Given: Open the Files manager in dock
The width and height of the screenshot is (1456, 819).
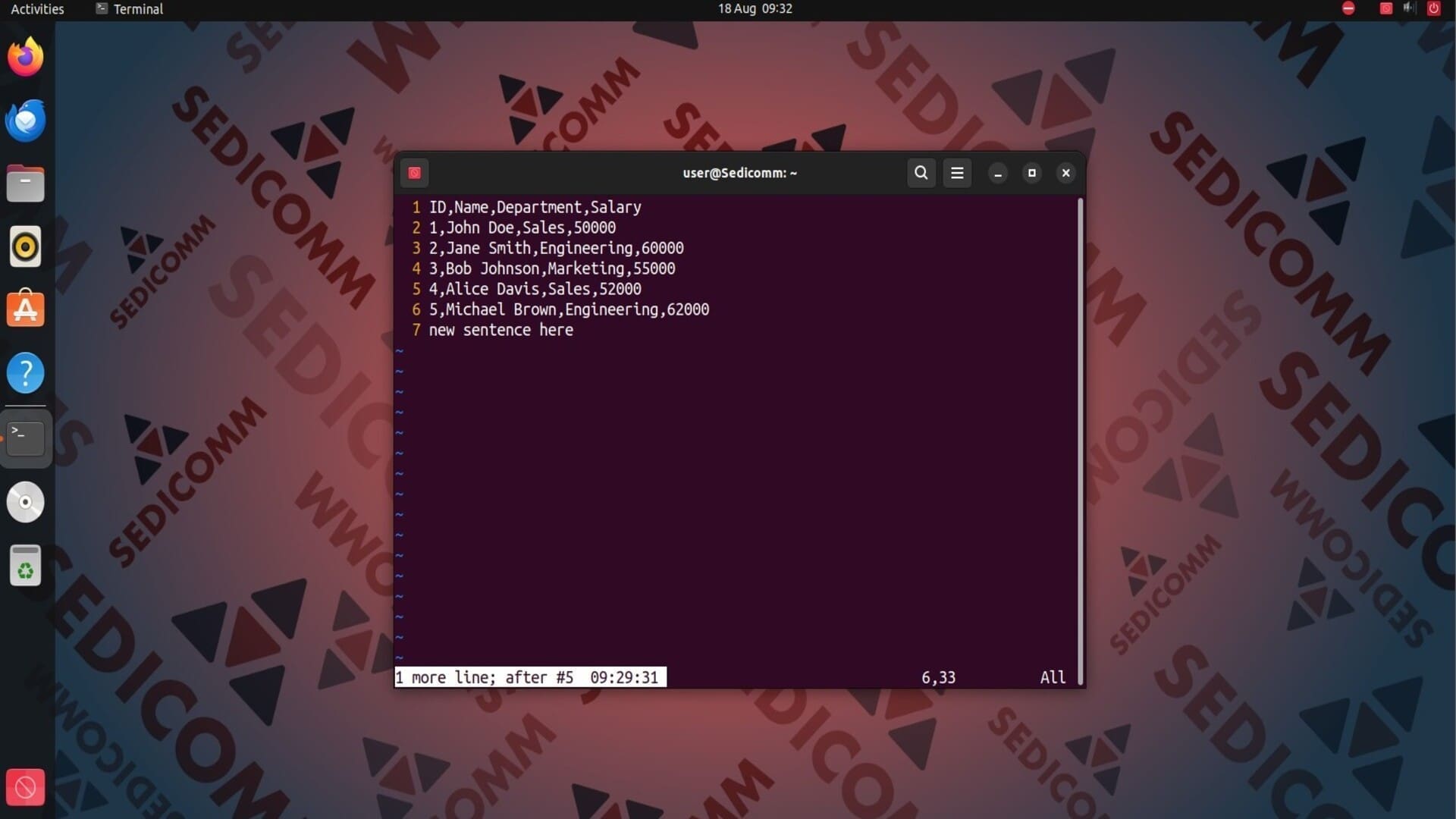Looking at the screenshot, I should (x=25, y=184).
